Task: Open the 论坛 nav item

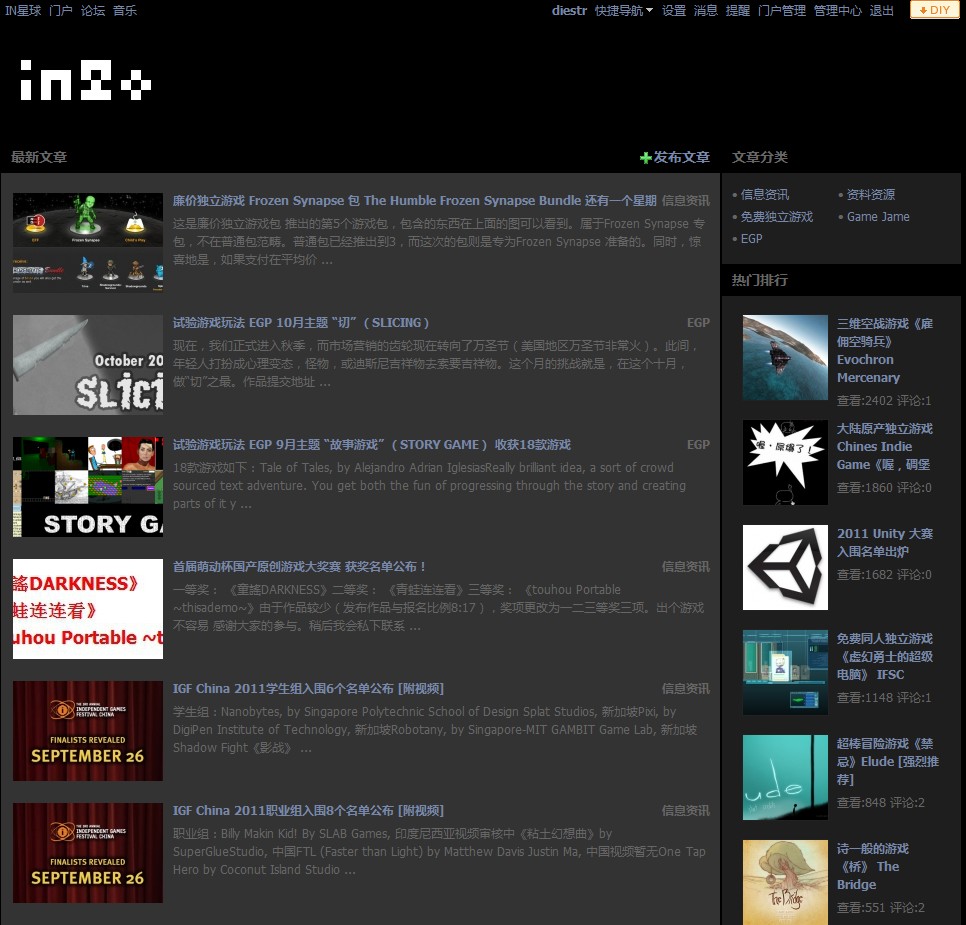Action: (x=93, y=10)
